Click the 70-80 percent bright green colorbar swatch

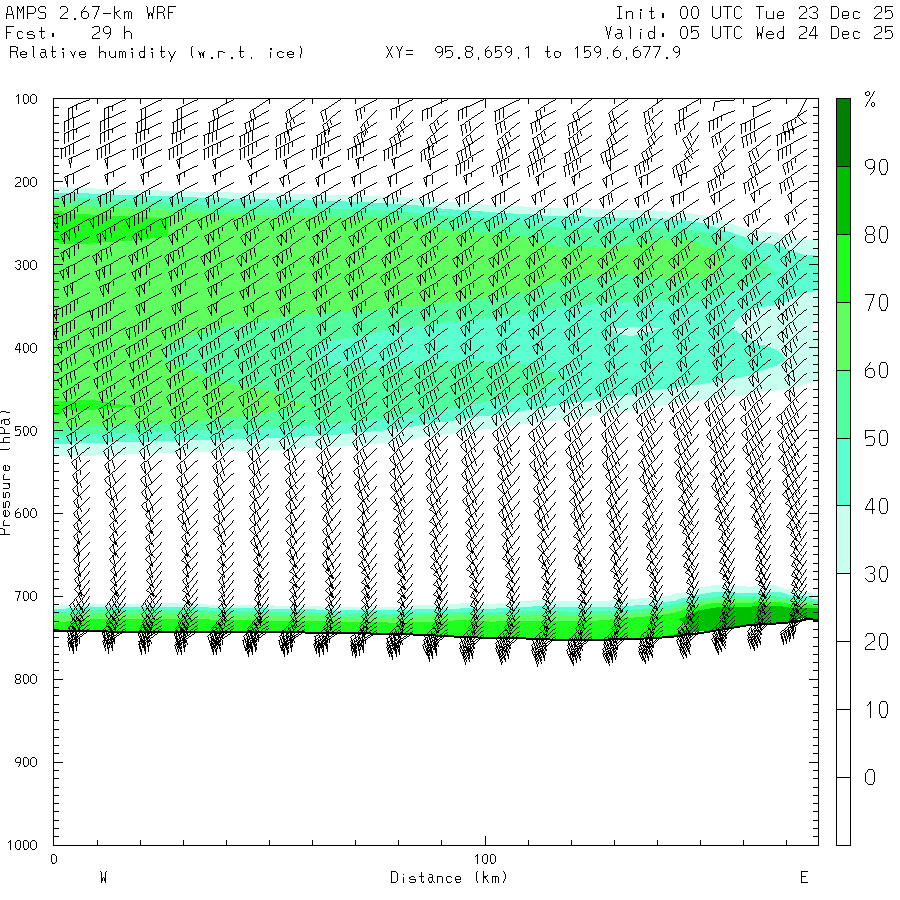click(x=843, y=268)
